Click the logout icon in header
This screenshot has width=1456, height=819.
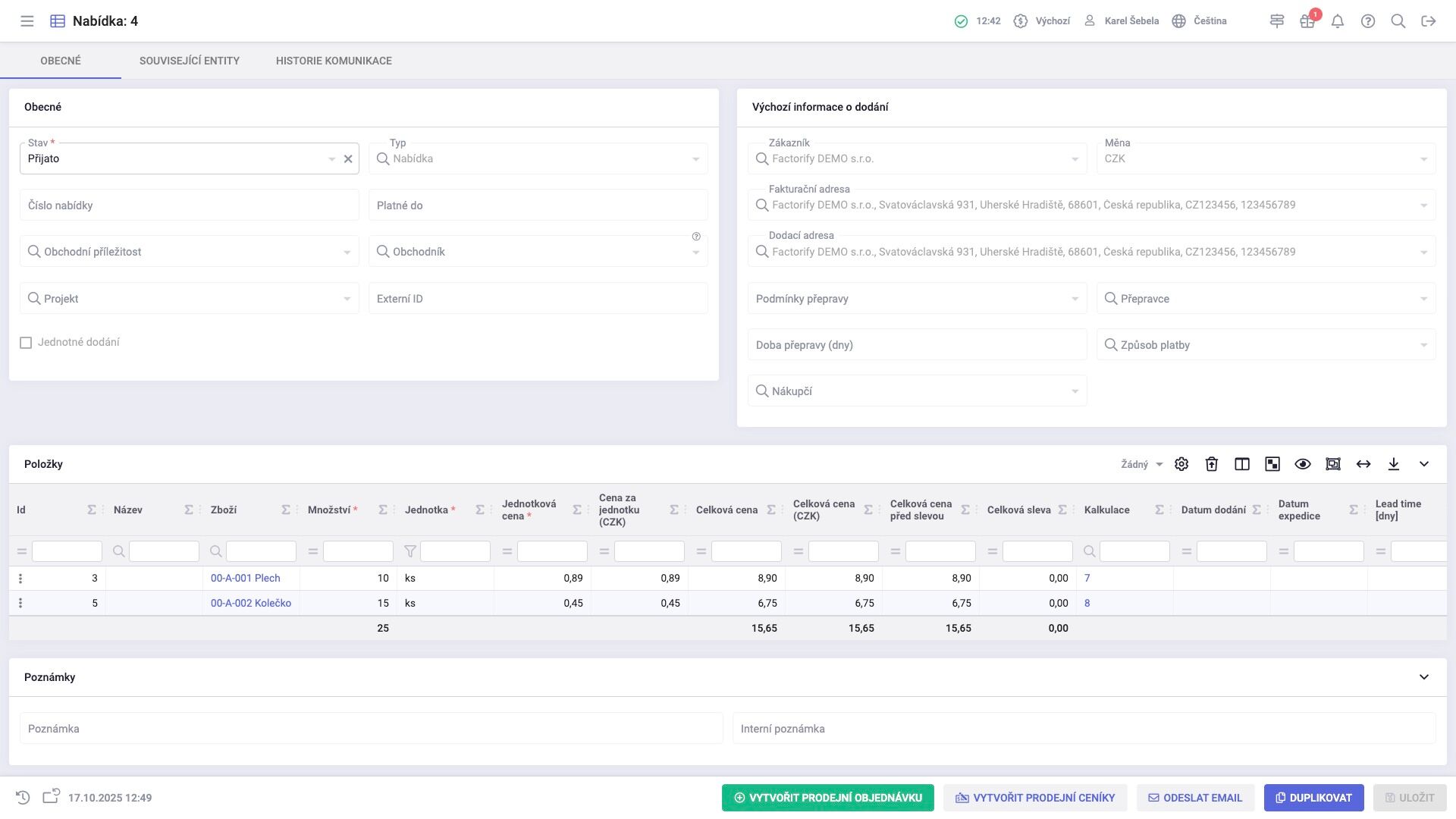click(1429, 21)
